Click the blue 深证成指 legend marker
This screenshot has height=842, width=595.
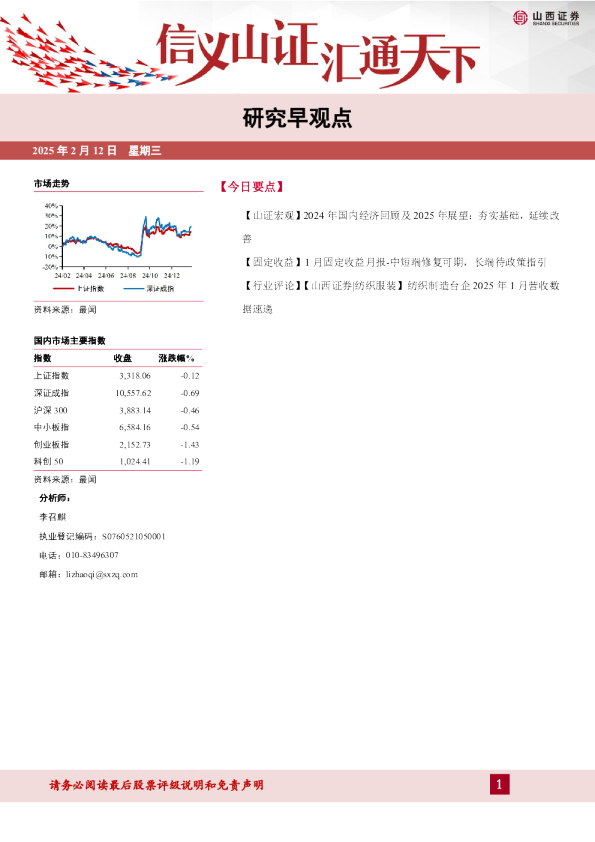tap(134, 289)
